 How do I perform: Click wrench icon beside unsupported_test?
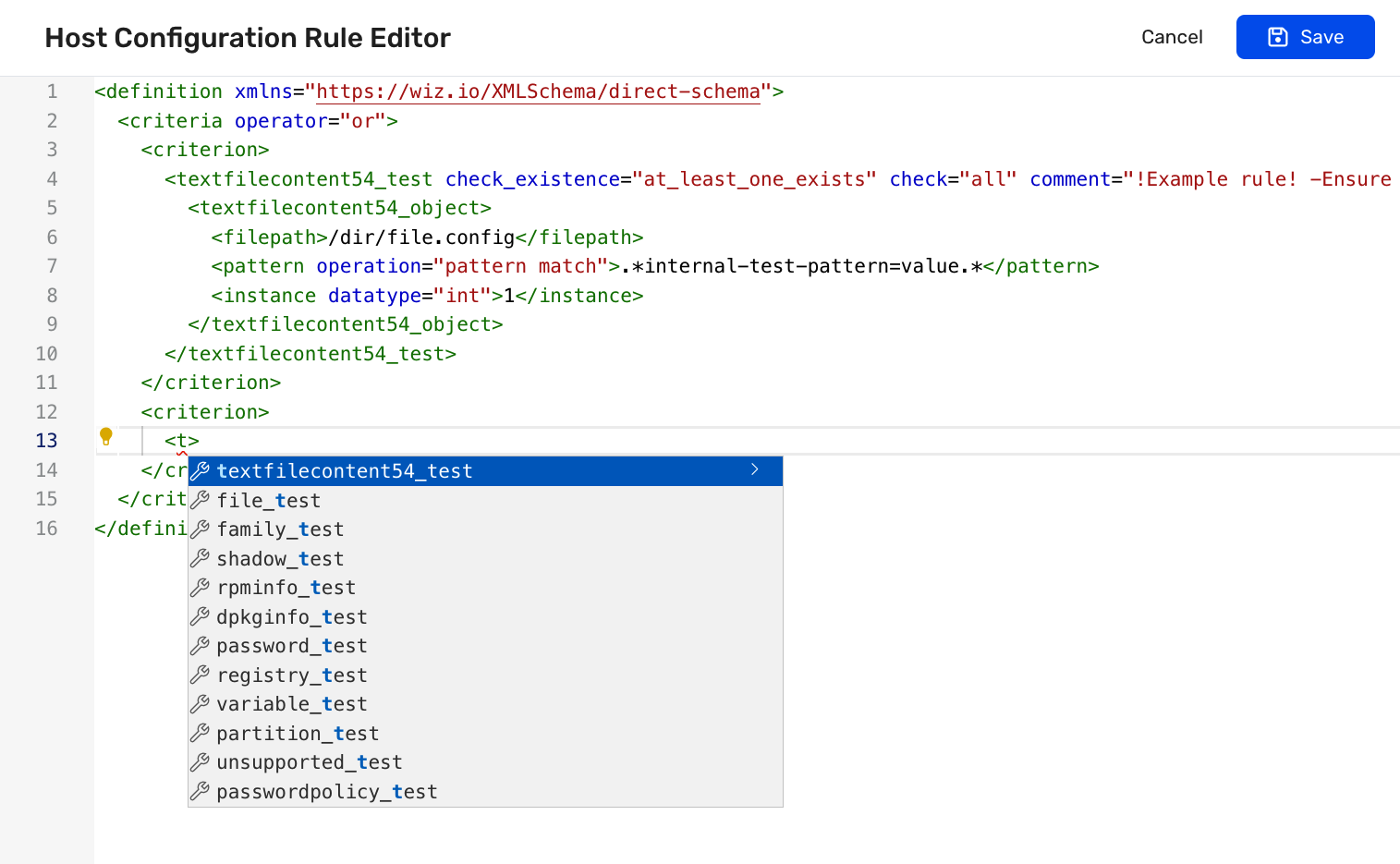pyautogui.click(x=201, y=761)
